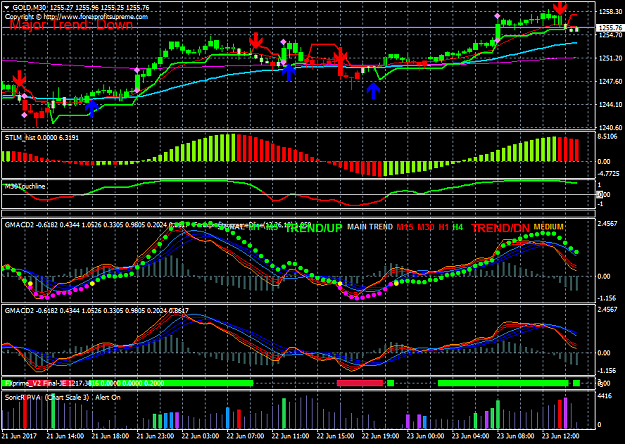This screenshot has width=625, height=444.
Task: Select the blue buy arrow just after 22 Jun 11:00
Action: click(x=289, y=73)
